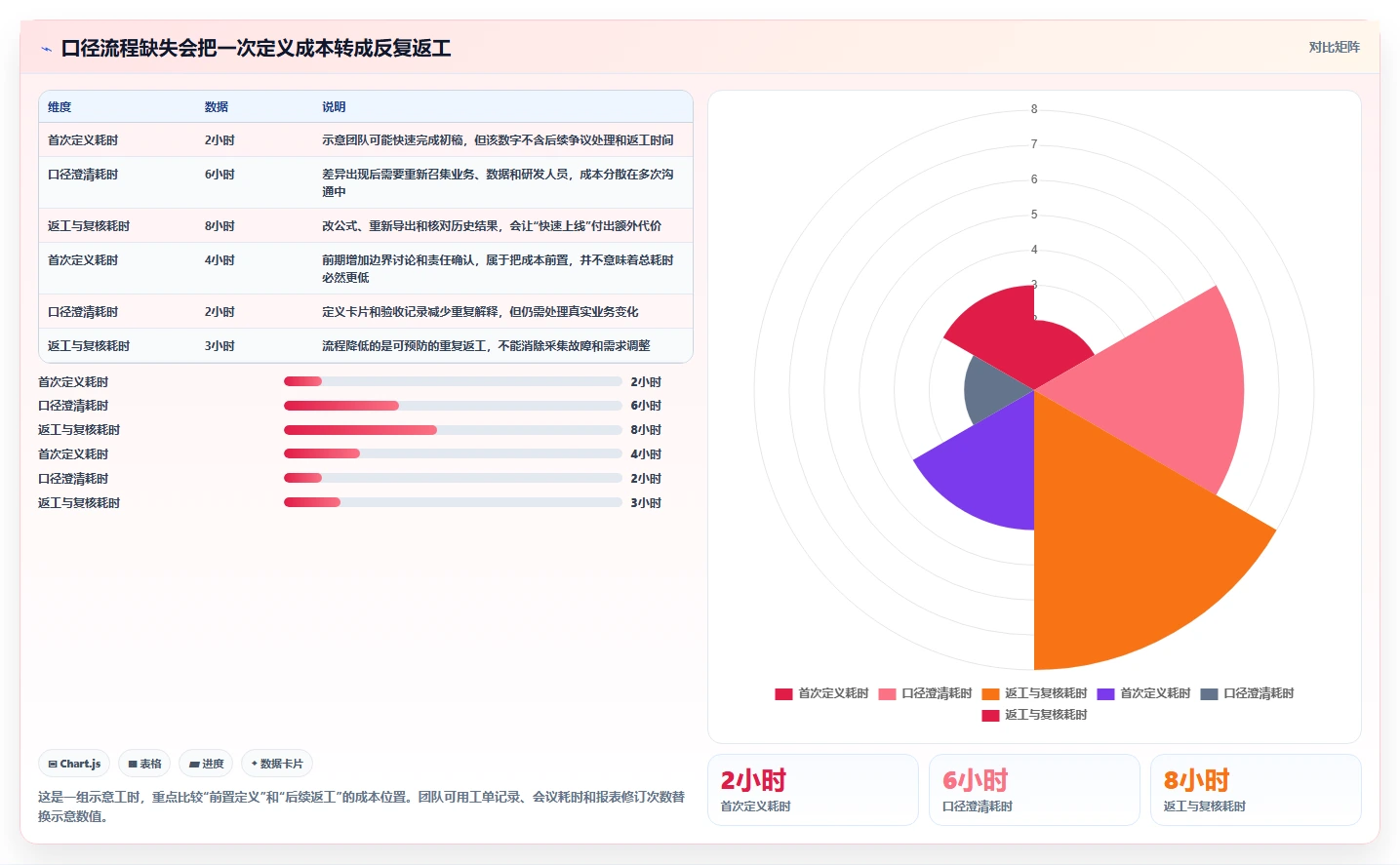Click the axis tick label 5 on the chart
Image resolution: width=1400 pixels, height=865 pixels.
pyautogui.click(x=1034, y=215)
